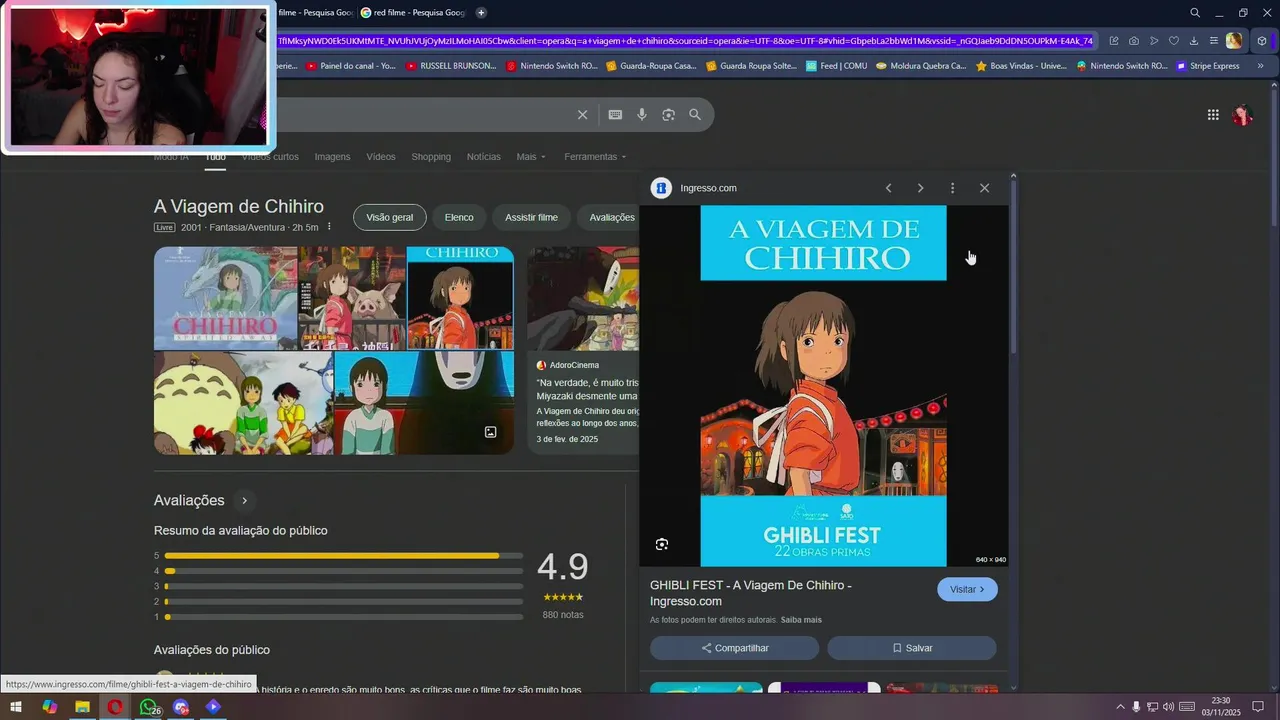The width and height of the screenshot is (1280, 720).
Task: Click the 4-star rating bar
Action: [343, 571]
